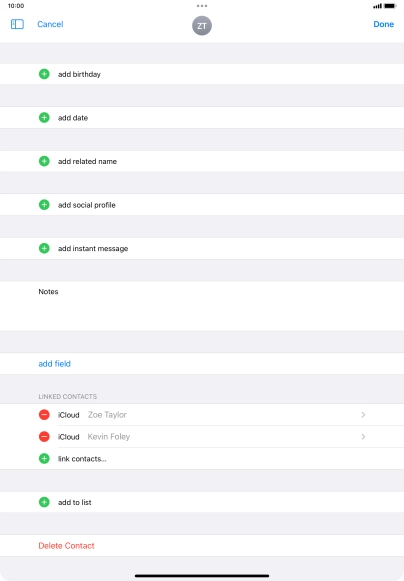The height and width of the screenshot is (581, 404).
Task: Tap the add social profile label
Action: click(x=87, y=205)
